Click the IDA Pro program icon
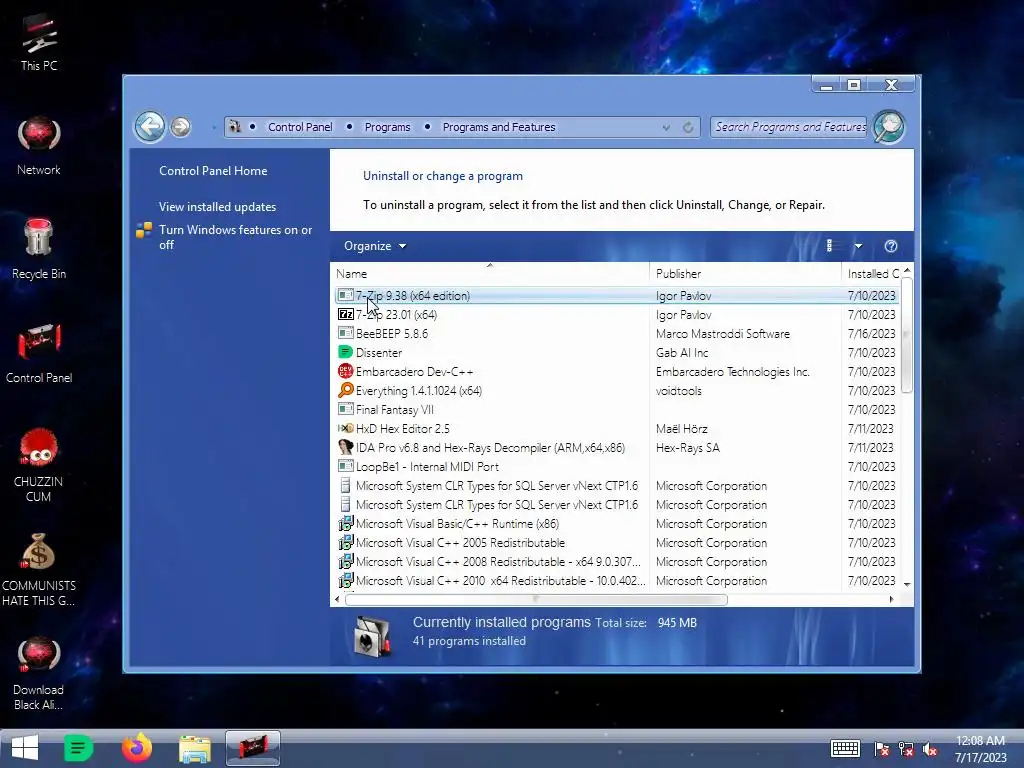 pos(345,447)
